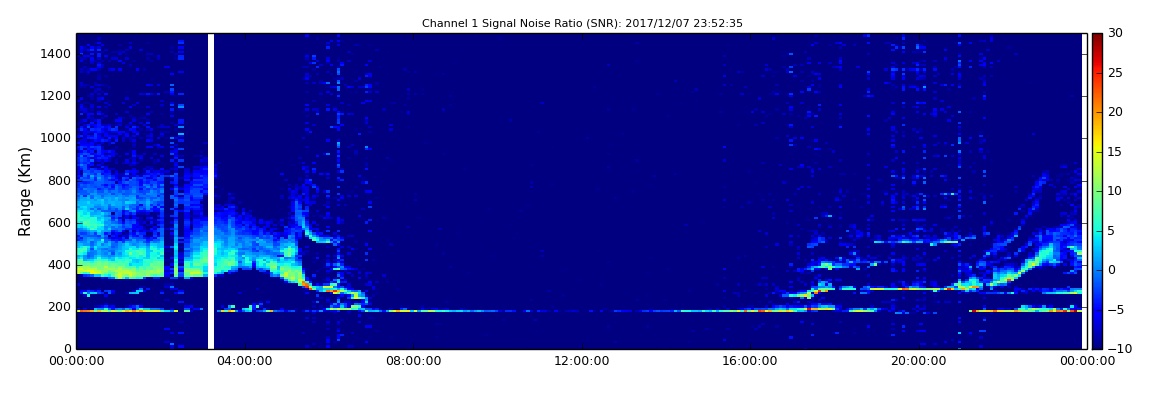1150x407 pixels.
Task: Click the dark red top of the colorbar
Action: [1096, 38]
